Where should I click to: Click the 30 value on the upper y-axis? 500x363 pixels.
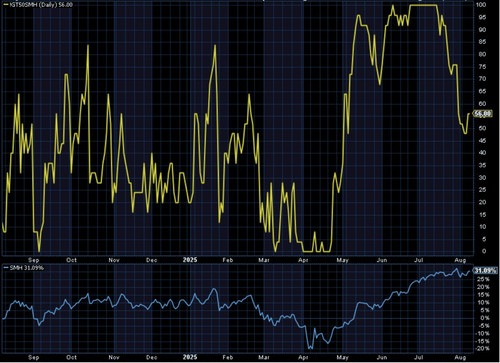pos(482,178)
